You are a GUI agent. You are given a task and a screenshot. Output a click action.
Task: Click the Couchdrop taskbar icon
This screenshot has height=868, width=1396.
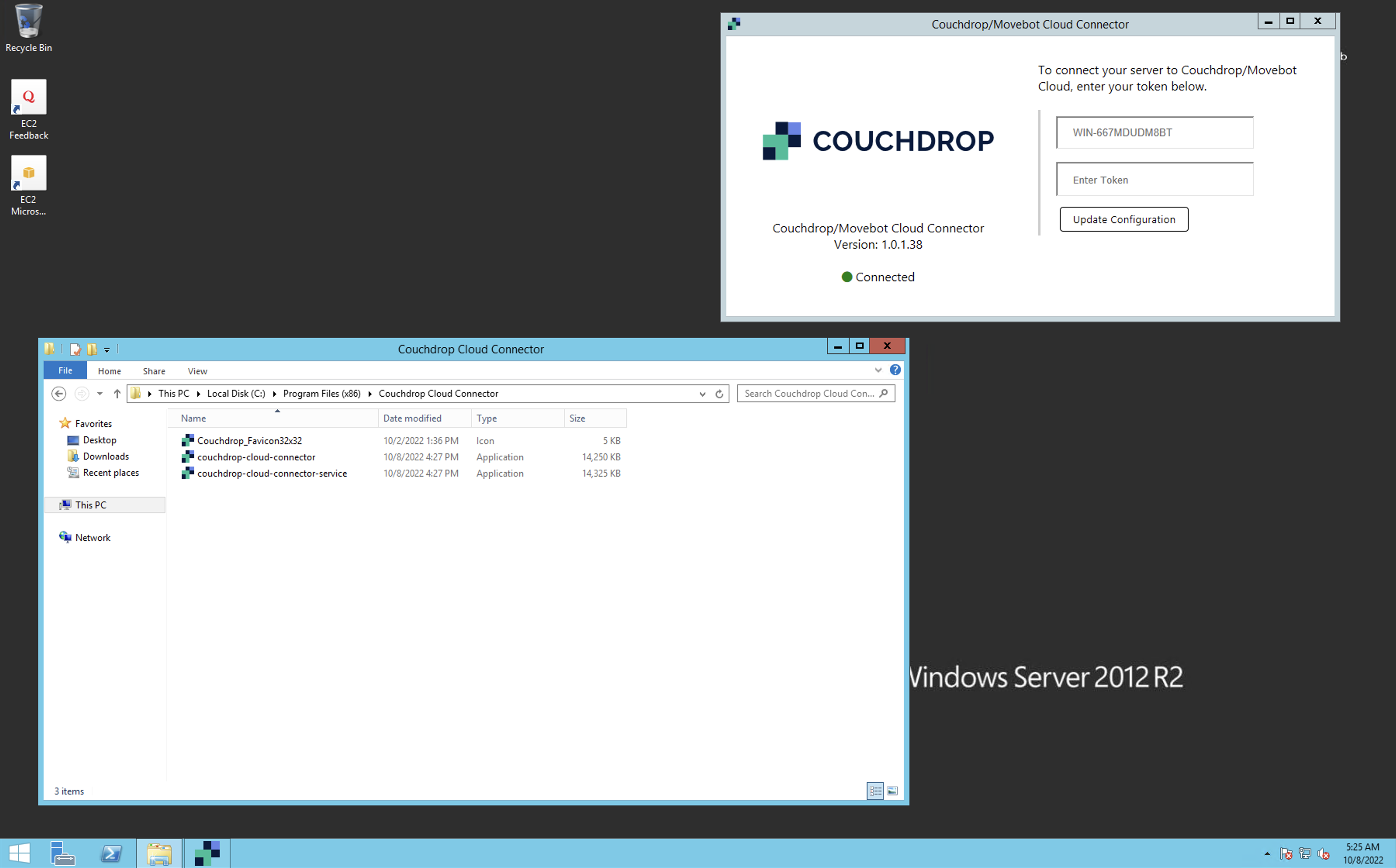click(207, 853)
